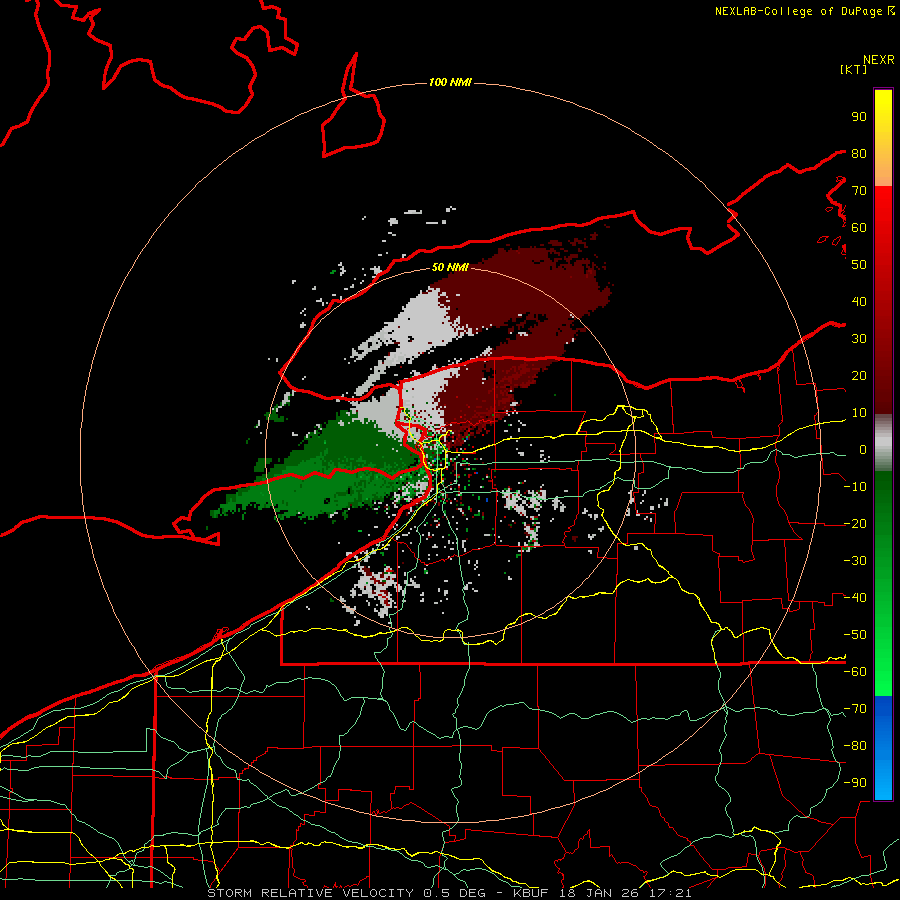Viewport: 900px width, 900px height.
Task: Click the -20 value on the velocity scale
Action: pyautogui.click(x=855, y=524)
